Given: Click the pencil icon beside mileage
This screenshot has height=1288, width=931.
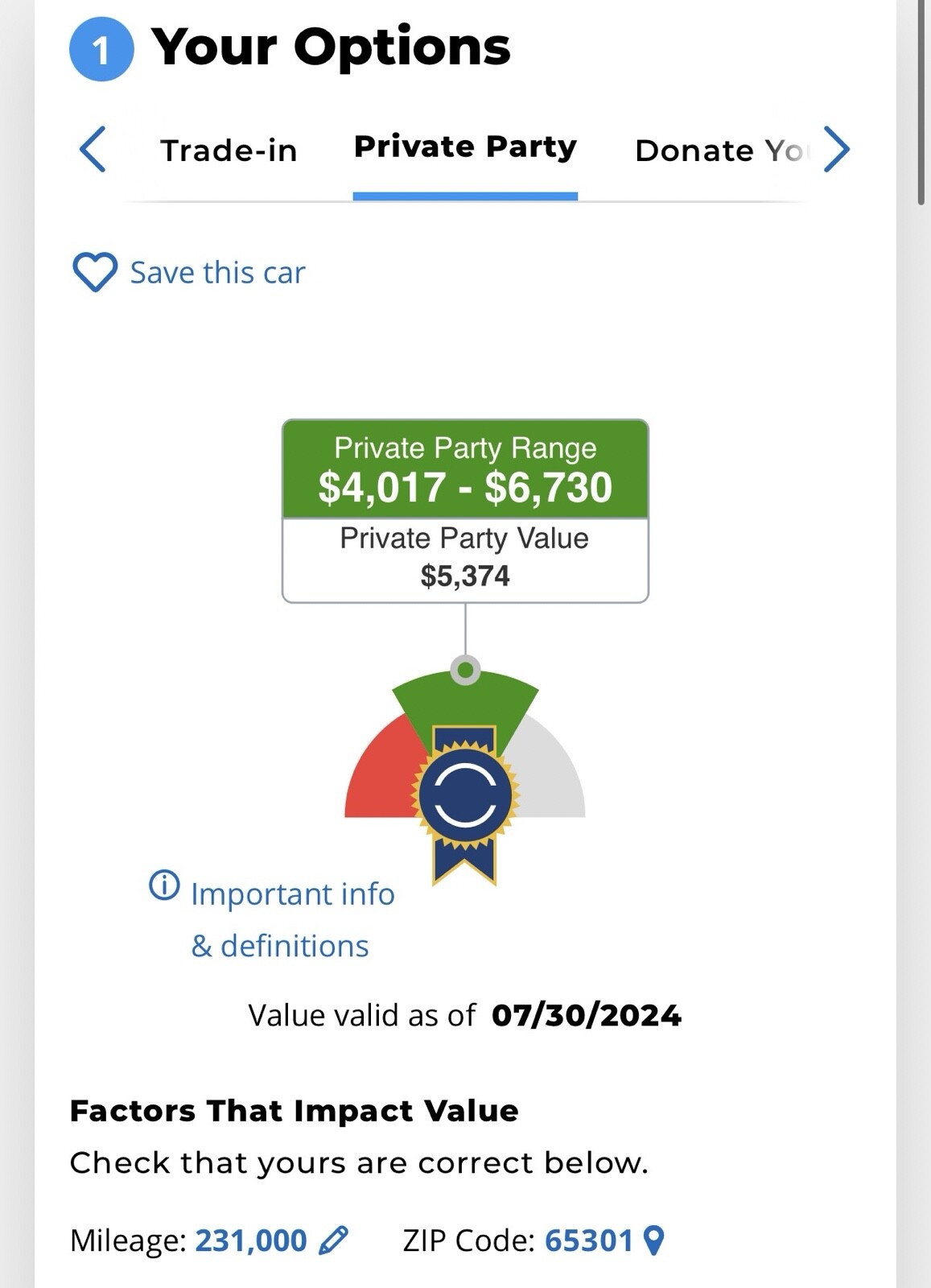Looking at the screenshot, I should pyautogui.click(x=333, y=1240).
